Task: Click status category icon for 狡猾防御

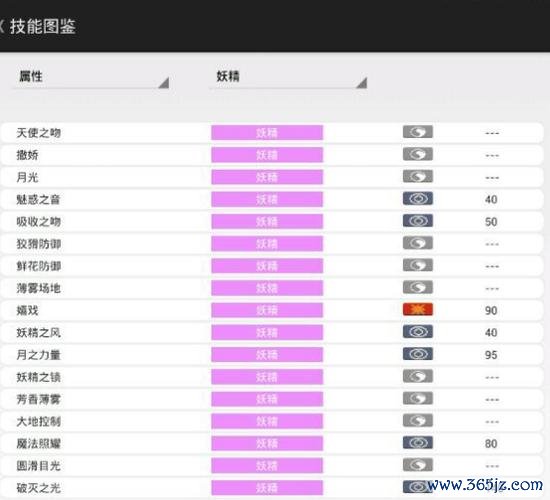Action: point(417,243)
